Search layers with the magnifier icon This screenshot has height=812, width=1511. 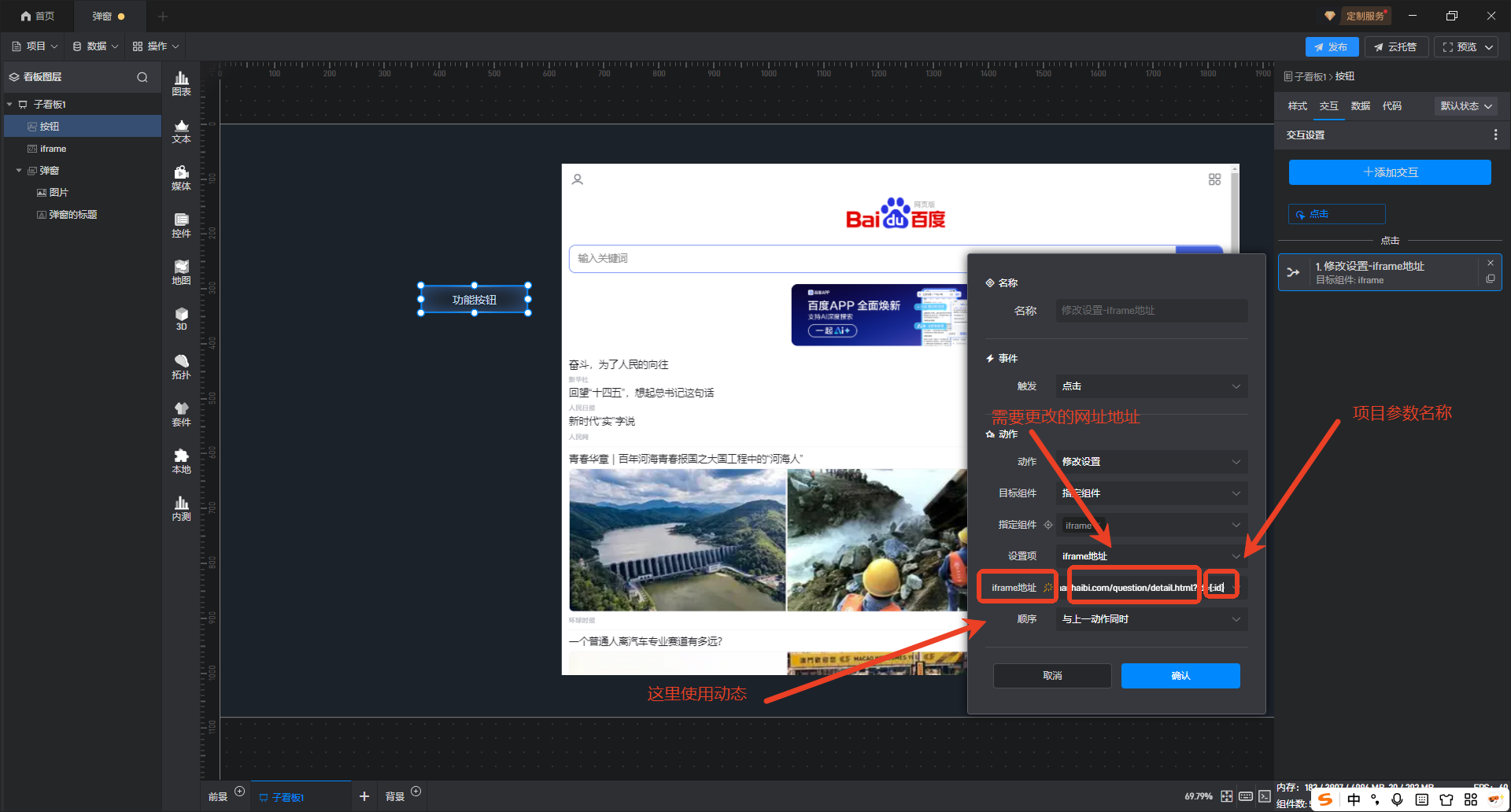(142, 77)
